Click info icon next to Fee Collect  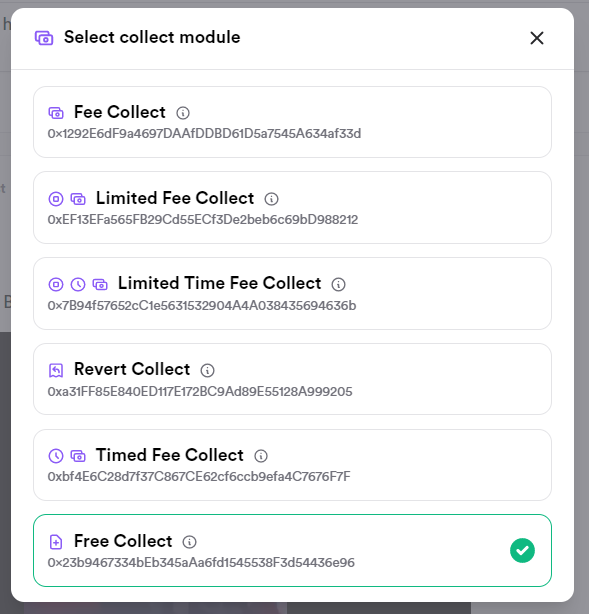(183, 113)
